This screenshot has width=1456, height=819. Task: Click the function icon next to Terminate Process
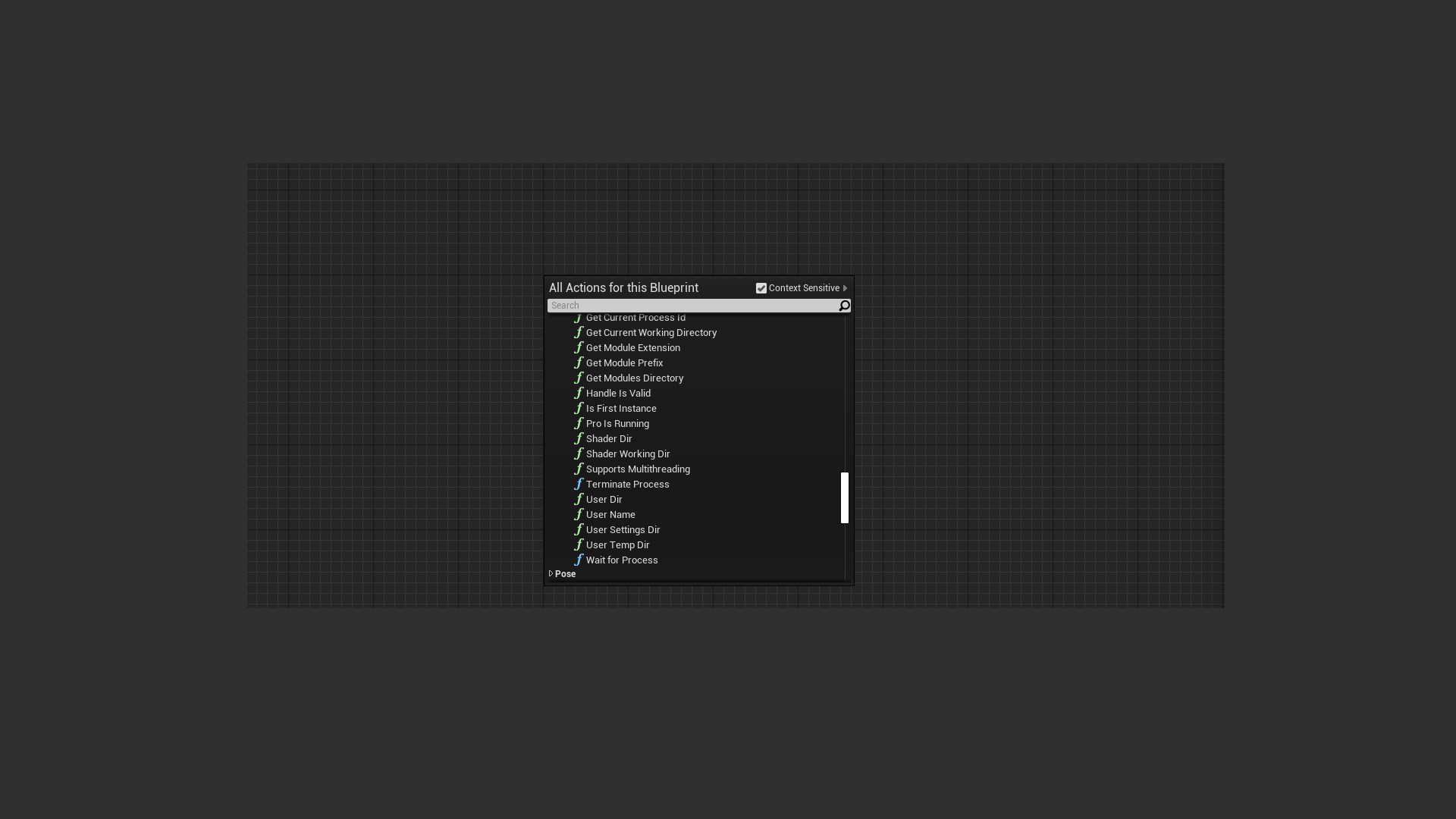click(579, 484)
